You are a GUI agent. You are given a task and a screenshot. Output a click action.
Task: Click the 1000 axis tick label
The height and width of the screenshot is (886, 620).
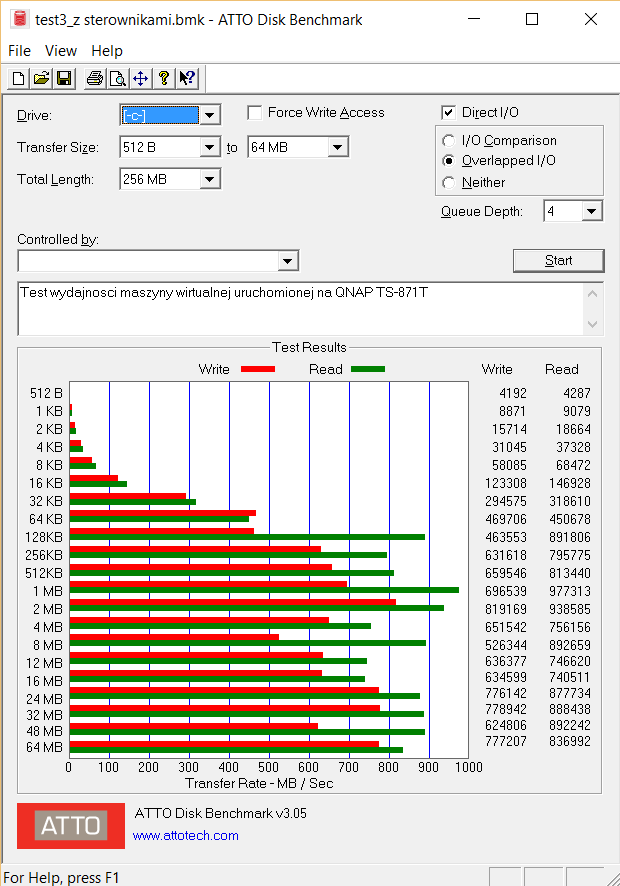pyautogui.click(x=469, y=767)
